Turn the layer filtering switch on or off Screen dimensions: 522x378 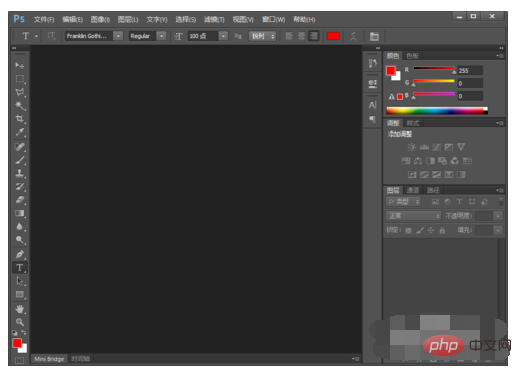501,201
